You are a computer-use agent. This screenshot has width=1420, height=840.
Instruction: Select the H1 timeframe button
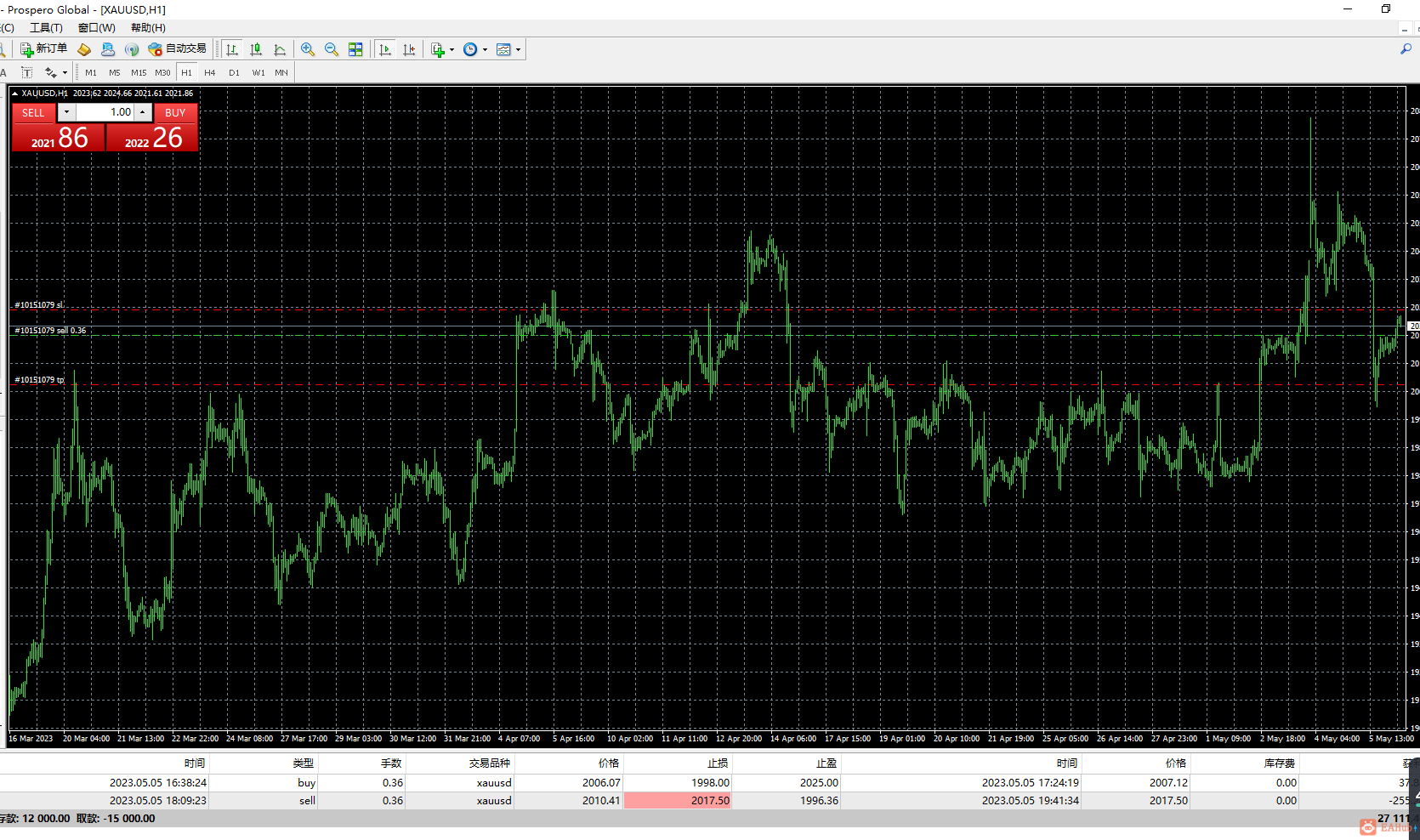click(187, 72)
